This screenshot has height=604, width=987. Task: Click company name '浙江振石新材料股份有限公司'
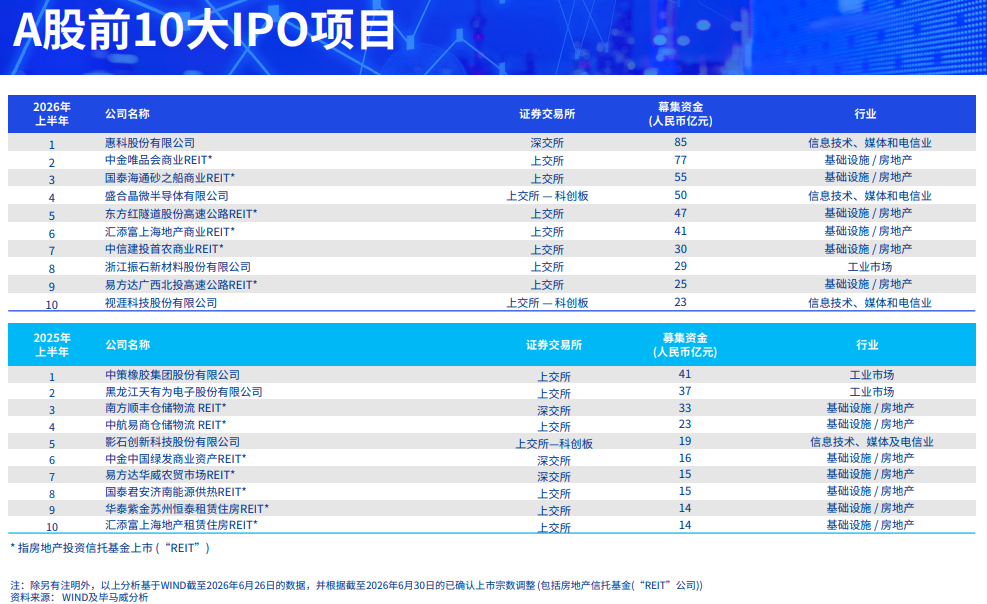pos(178,267)
